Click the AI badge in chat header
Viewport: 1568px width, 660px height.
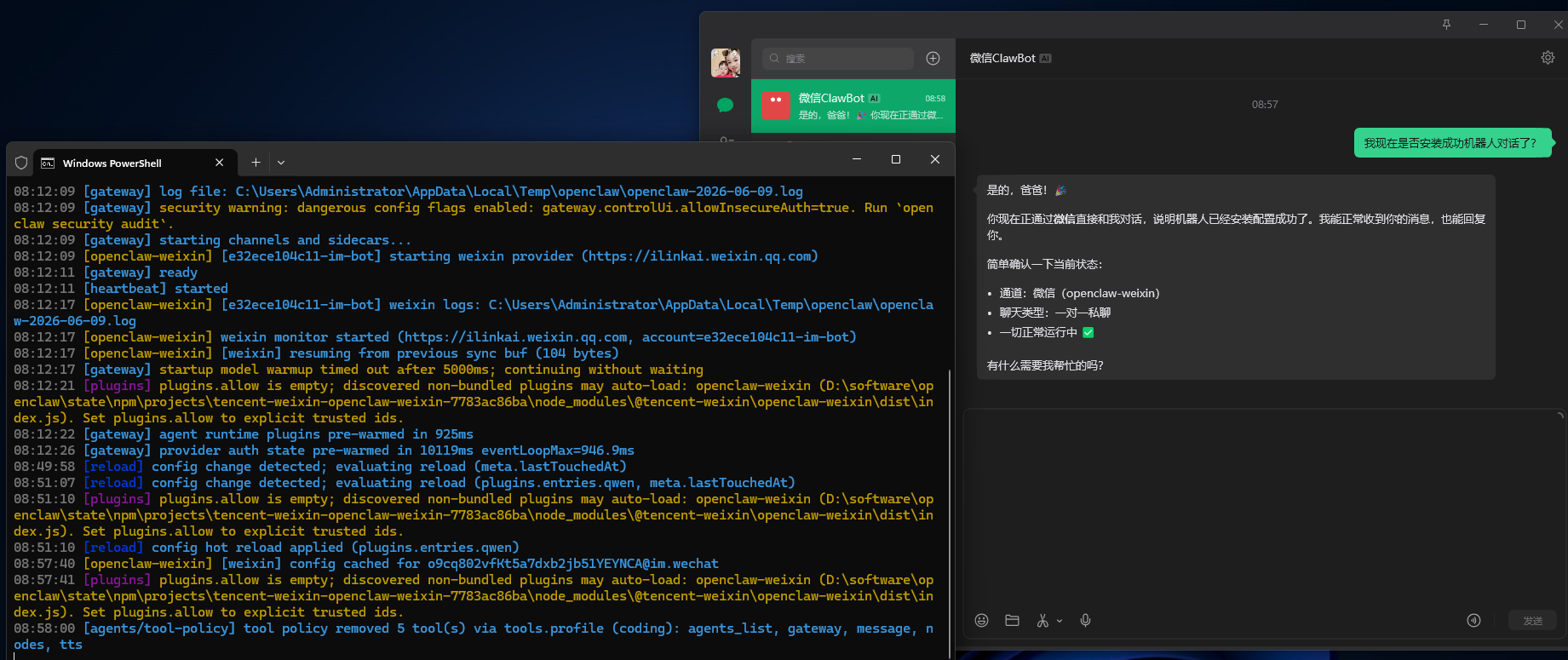coord(1045,59)
